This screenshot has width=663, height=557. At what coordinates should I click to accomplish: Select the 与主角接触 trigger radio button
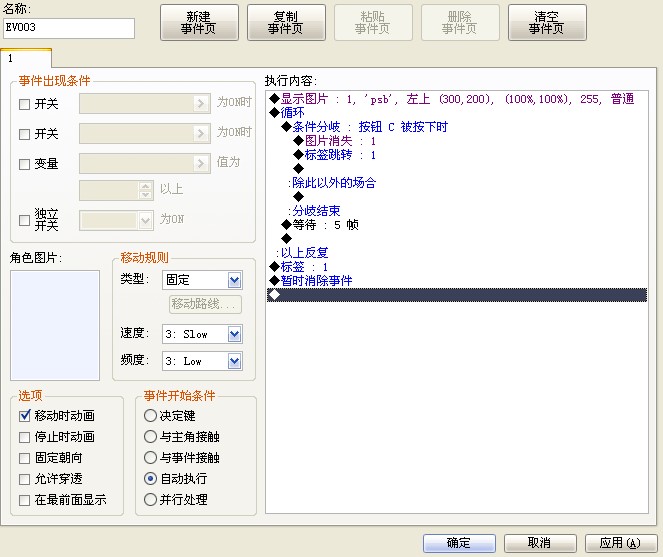[150, 436]
